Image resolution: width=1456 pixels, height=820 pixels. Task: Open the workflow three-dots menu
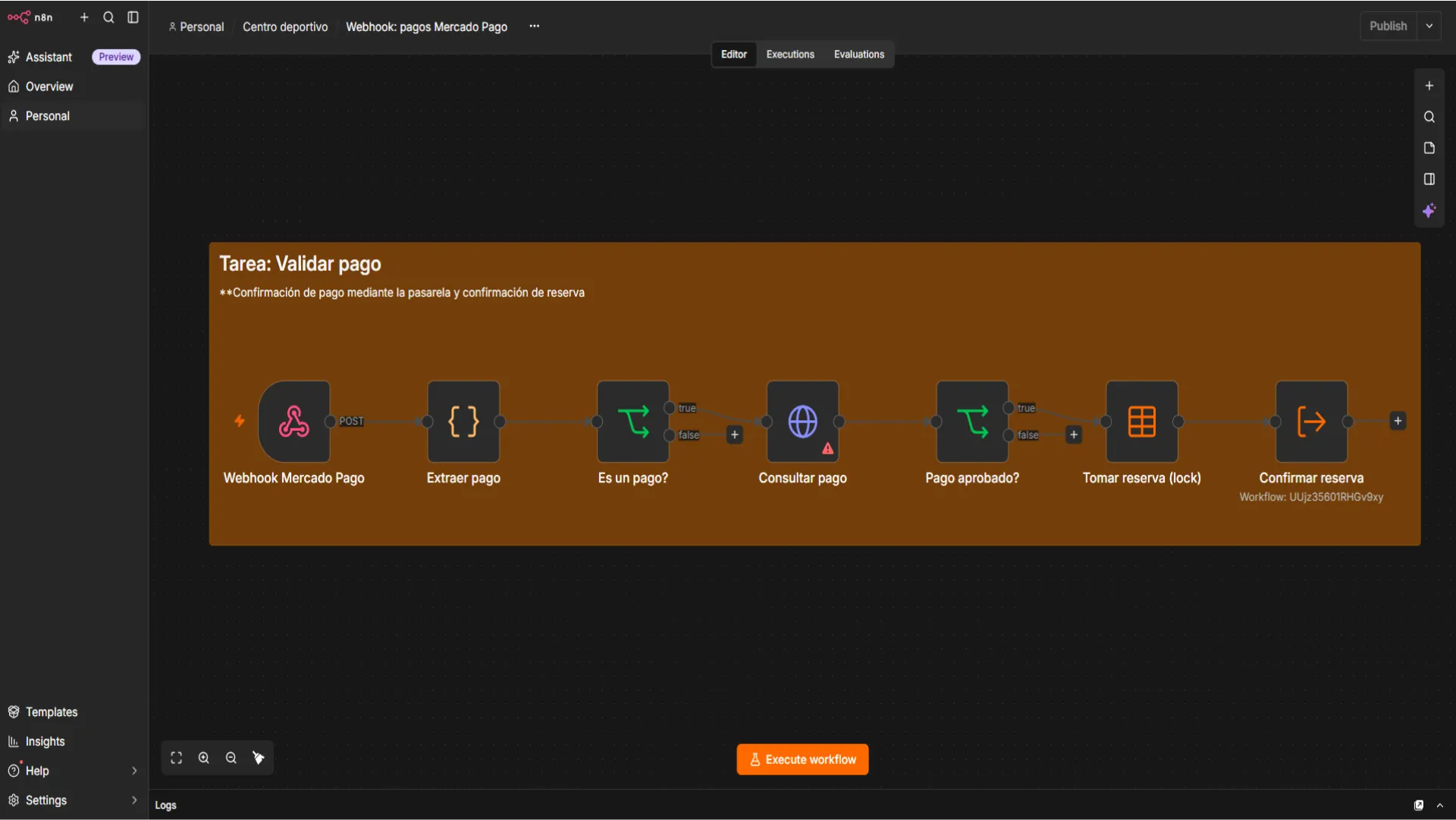point(535,26)
